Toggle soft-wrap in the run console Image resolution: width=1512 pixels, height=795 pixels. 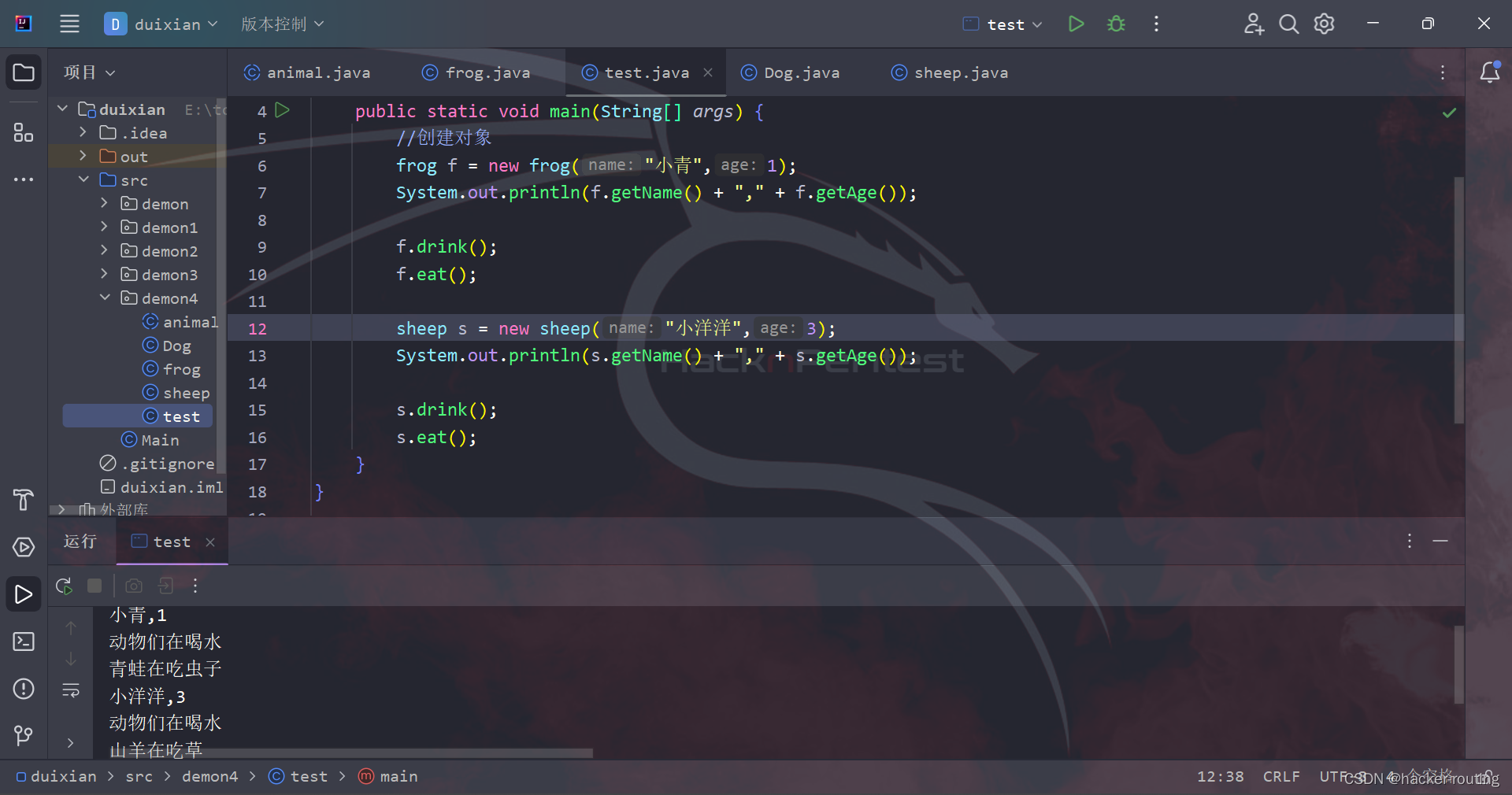71,690
